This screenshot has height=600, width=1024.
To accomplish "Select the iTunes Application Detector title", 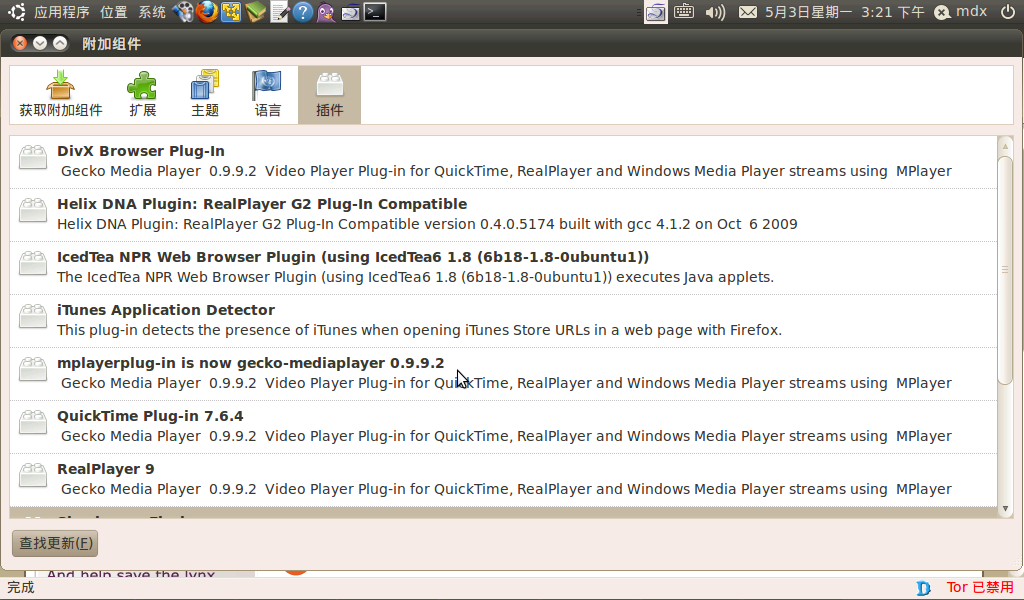I will pyautogui.click(x=166, y=309).
